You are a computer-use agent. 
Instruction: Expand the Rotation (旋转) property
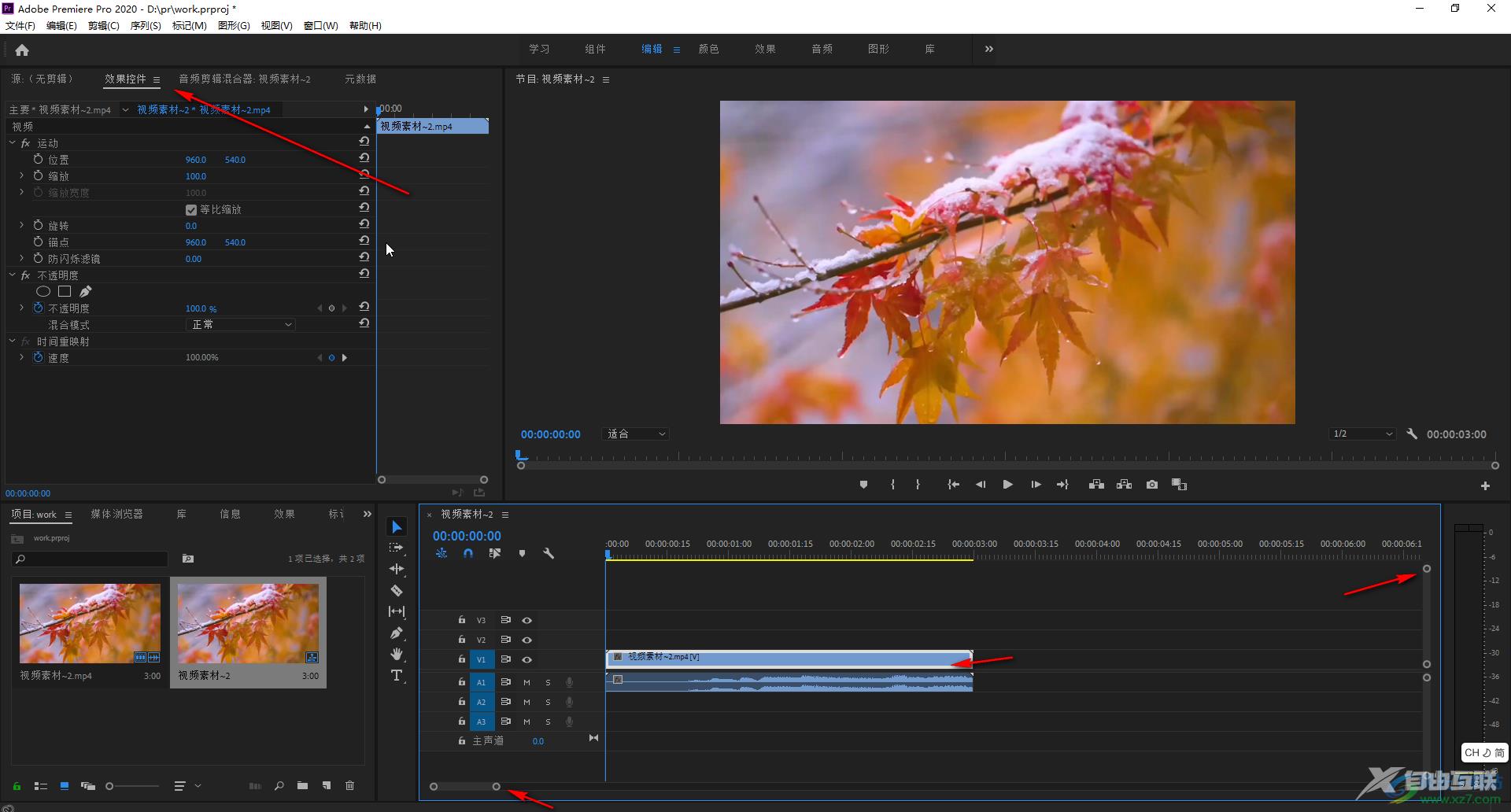(21, 225)
